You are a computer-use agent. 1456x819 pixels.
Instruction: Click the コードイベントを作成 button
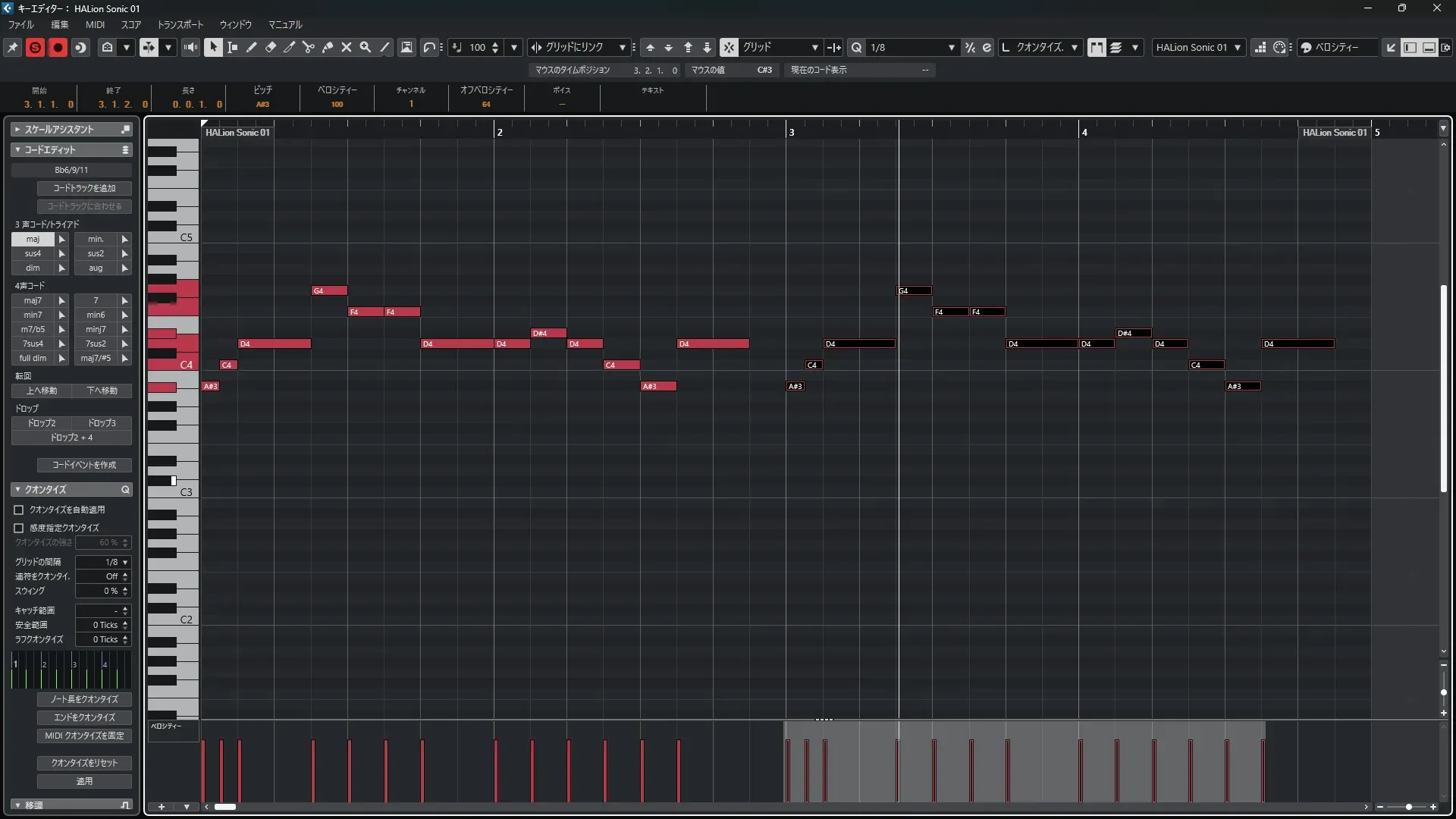click(x=84, y=465)
